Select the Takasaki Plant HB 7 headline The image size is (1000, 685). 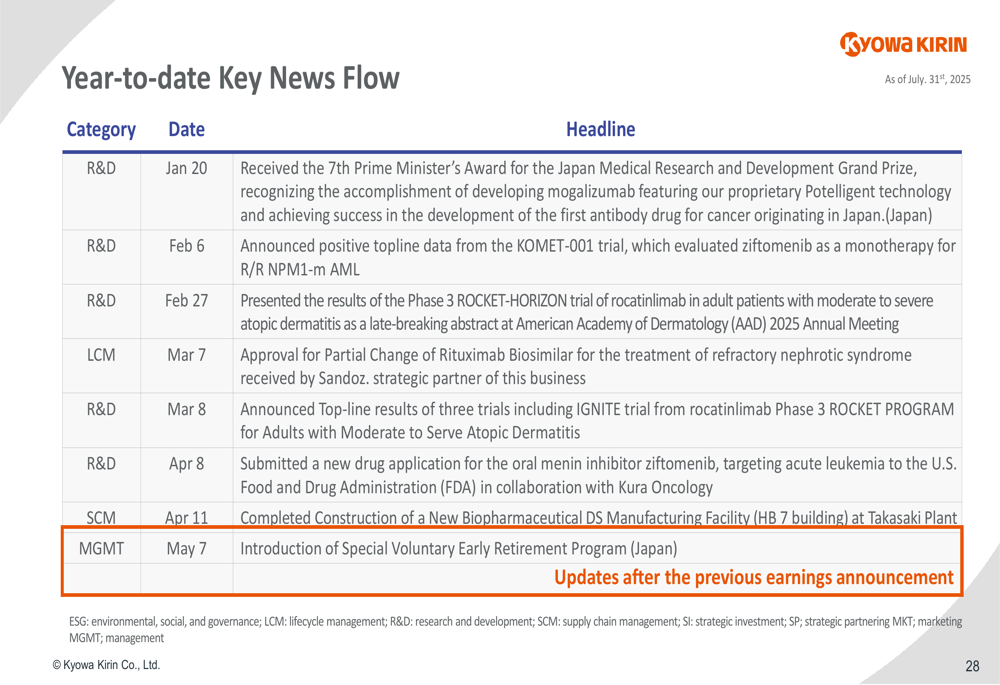pyautogui.click(x=598, y=517)
